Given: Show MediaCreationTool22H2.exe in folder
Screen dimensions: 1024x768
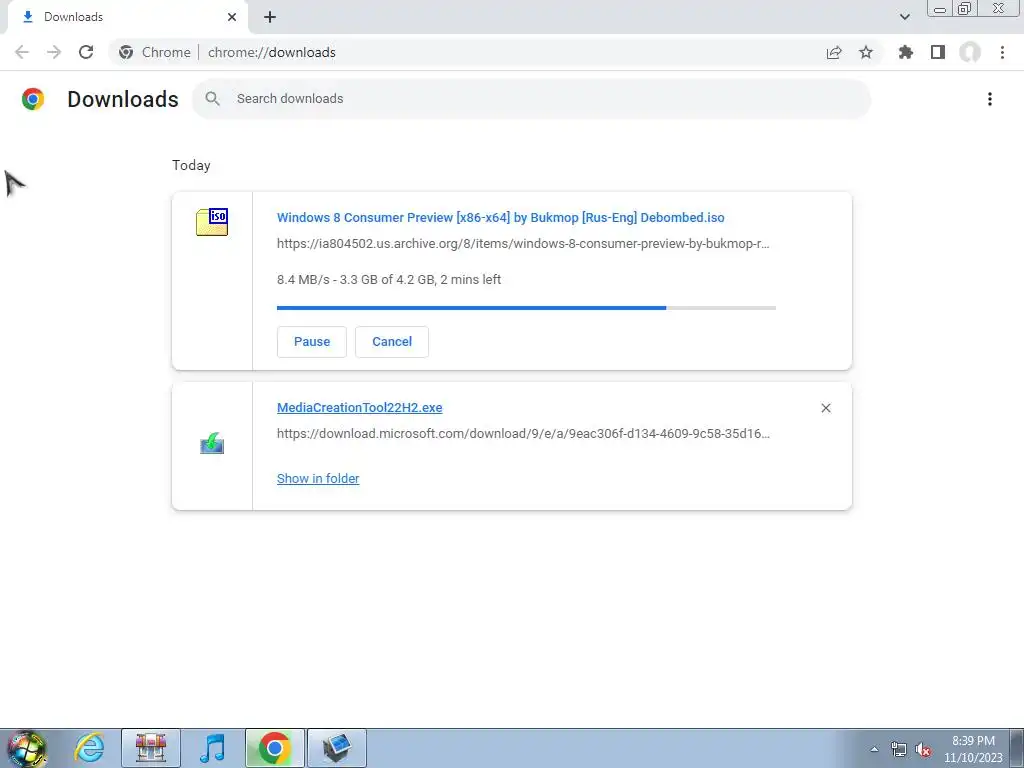Looking at the screenshot, I should 318,479.
